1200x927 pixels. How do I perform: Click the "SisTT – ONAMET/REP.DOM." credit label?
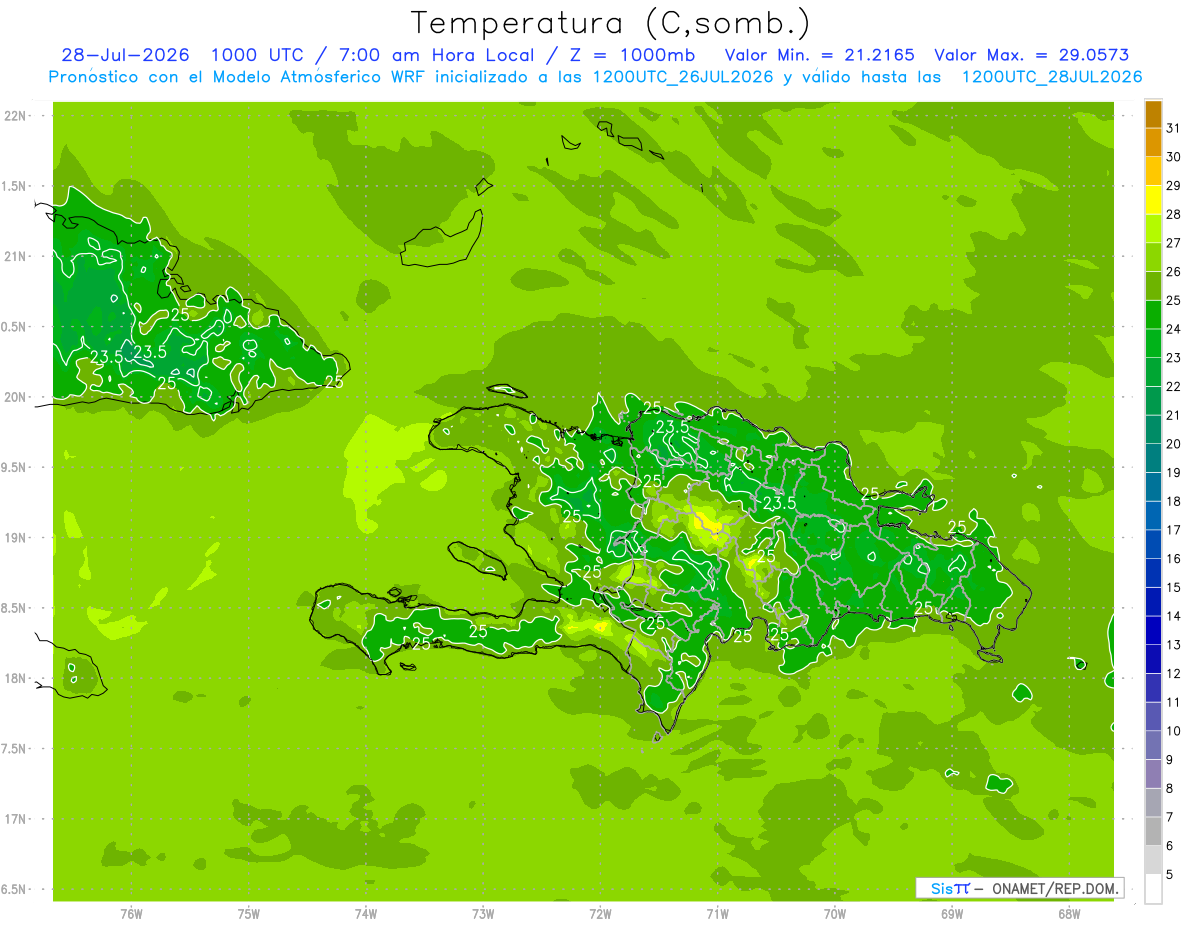pyautogui.click(x=1019, y=888)
